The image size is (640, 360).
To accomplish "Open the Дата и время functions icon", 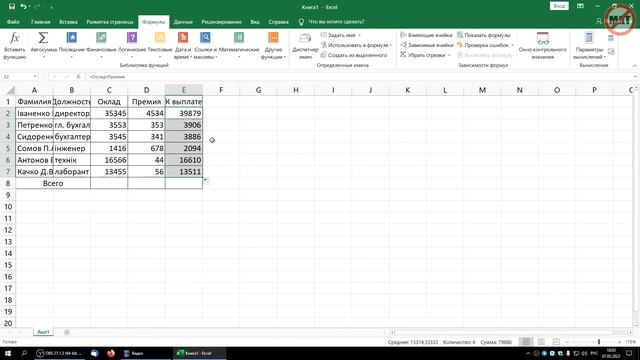I will coord(183,38).
